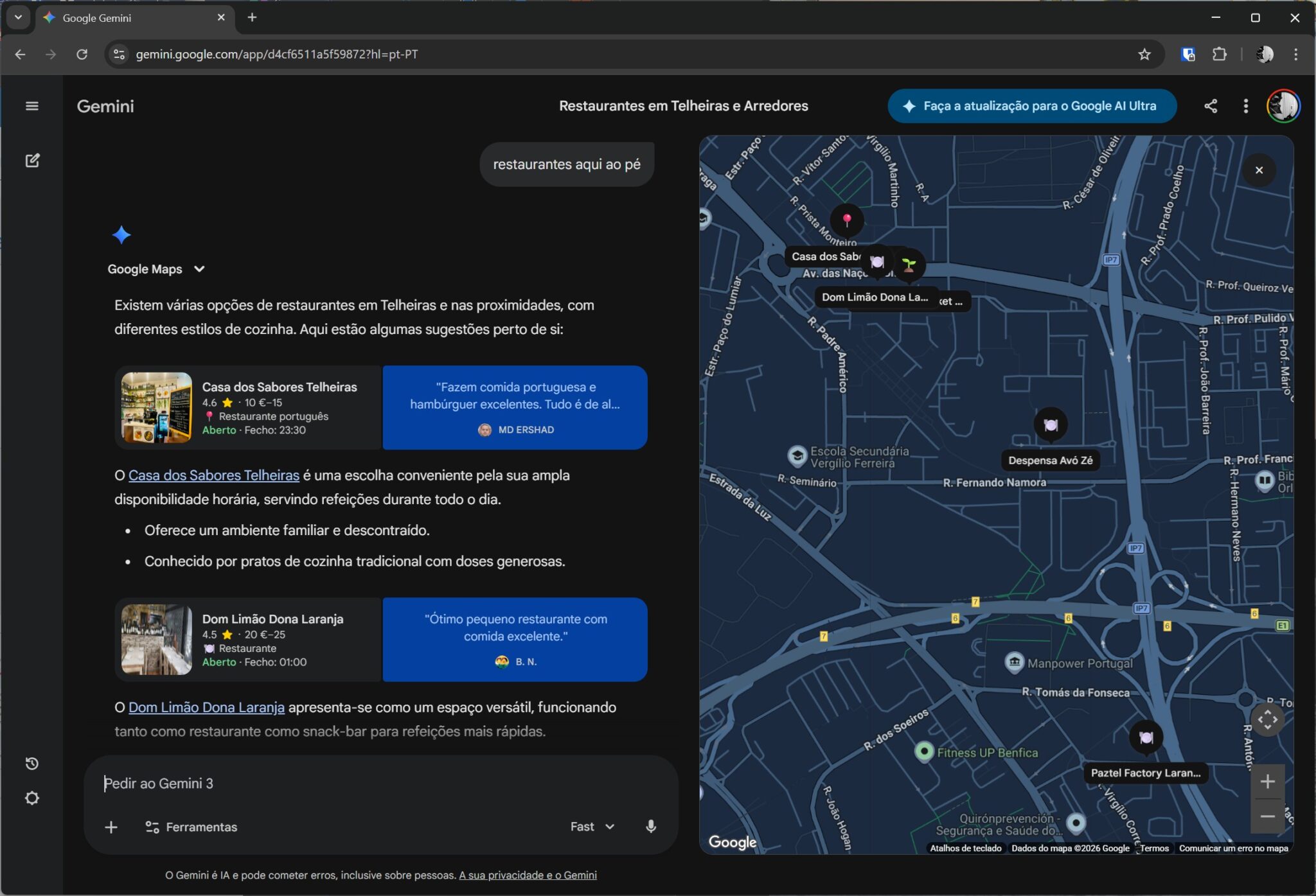The image size is (1316, 896).
Task: Open the Dom Limão Dona Laranja photo thumbnail
Action: point(156,639)
